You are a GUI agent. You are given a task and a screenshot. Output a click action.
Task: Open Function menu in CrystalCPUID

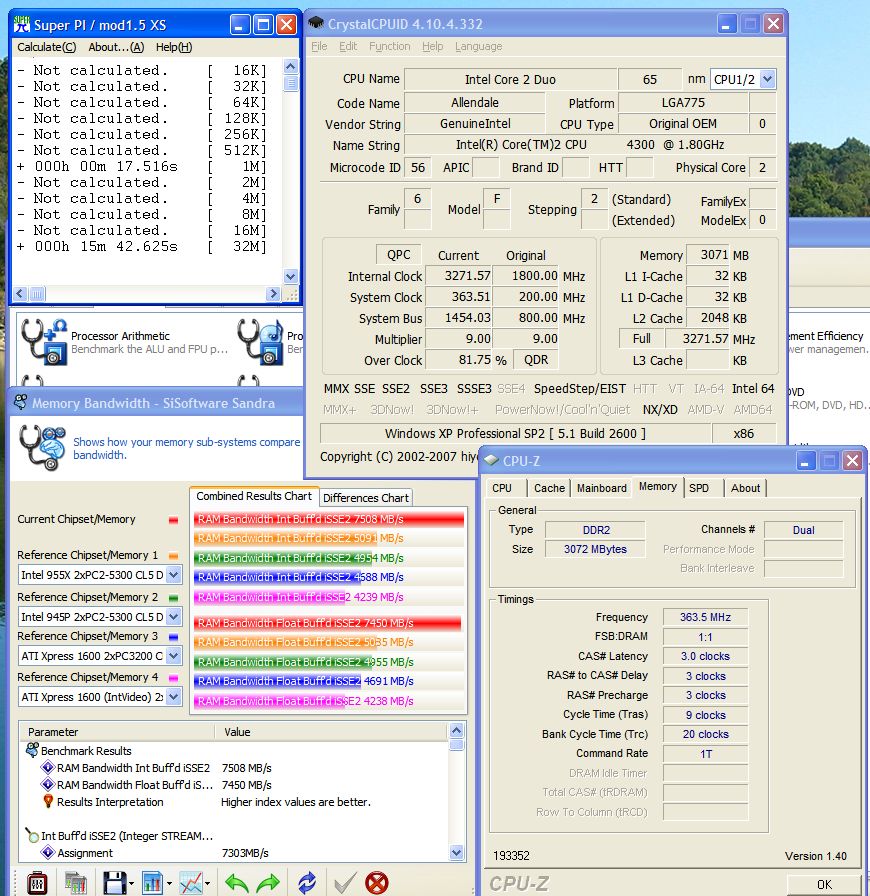(x=389, y=46)
